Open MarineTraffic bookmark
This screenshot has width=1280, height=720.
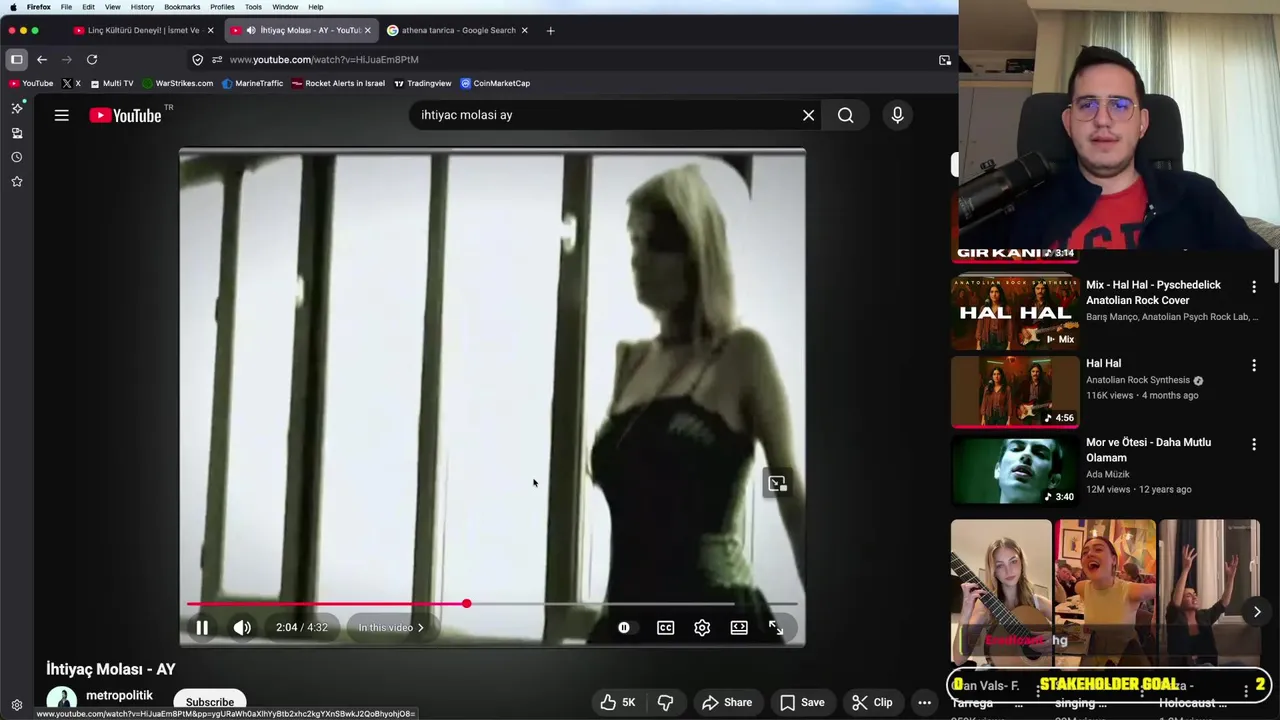point(253,84)
